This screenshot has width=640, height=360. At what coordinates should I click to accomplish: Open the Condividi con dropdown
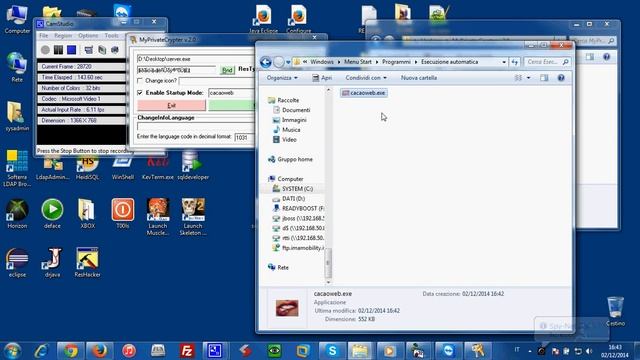[366, 78]
